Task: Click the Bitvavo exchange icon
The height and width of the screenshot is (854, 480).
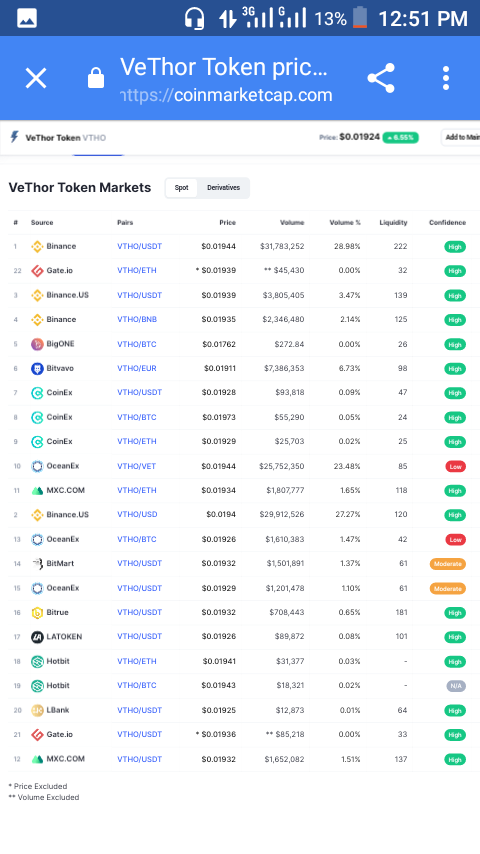Action: (x=37, y=369)
